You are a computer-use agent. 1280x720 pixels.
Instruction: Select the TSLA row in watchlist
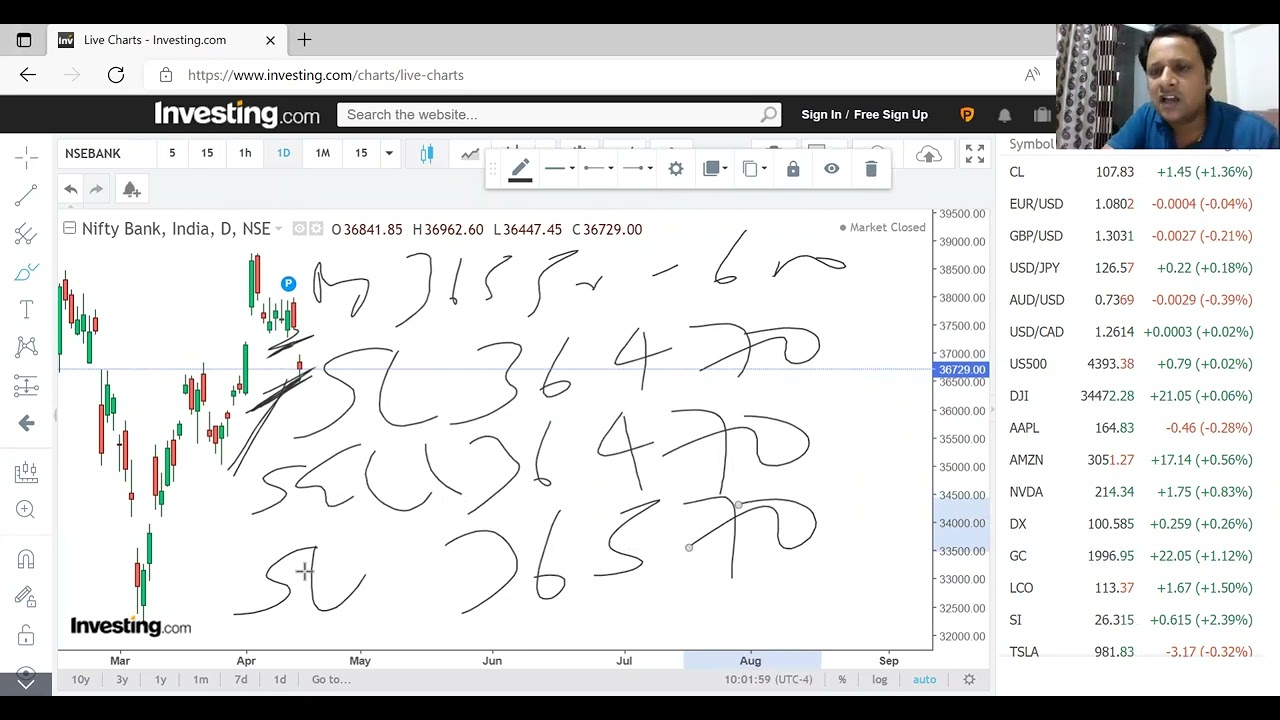coord(1130,651)
